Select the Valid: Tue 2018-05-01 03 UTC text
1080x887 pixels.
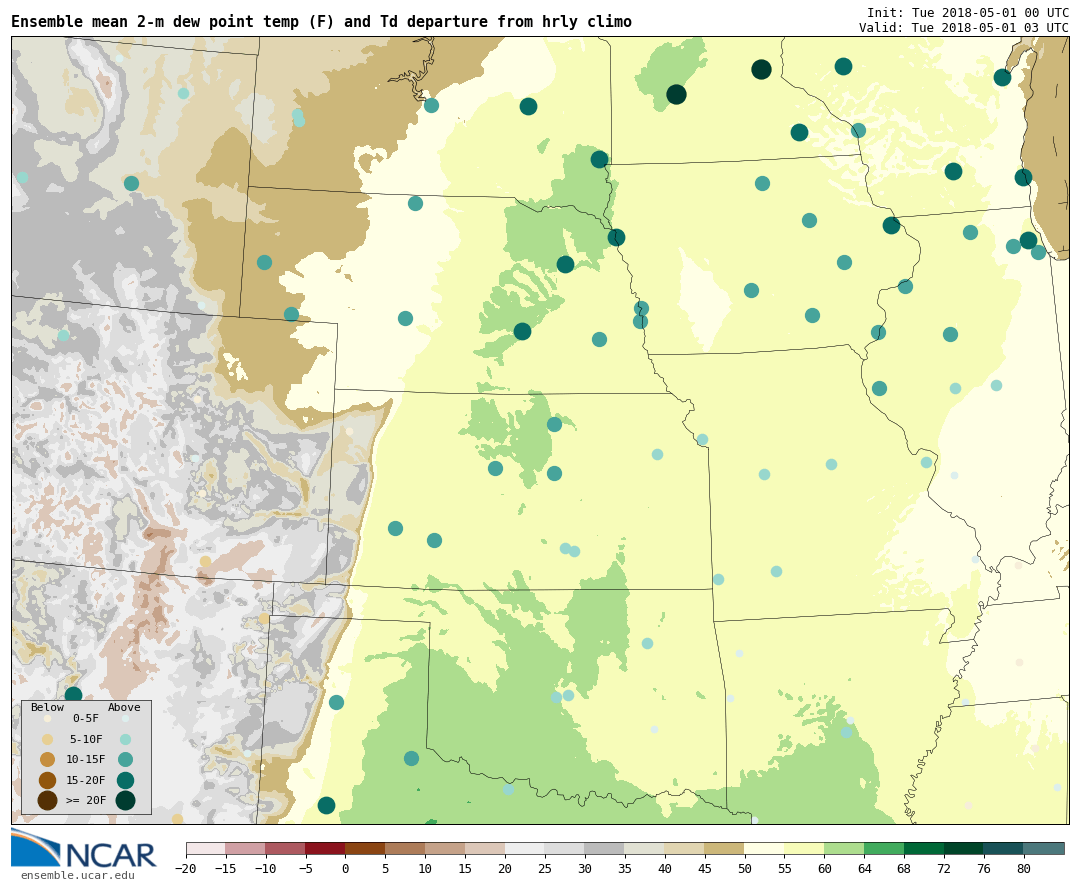pyautogui.click(x=964, y=28)
